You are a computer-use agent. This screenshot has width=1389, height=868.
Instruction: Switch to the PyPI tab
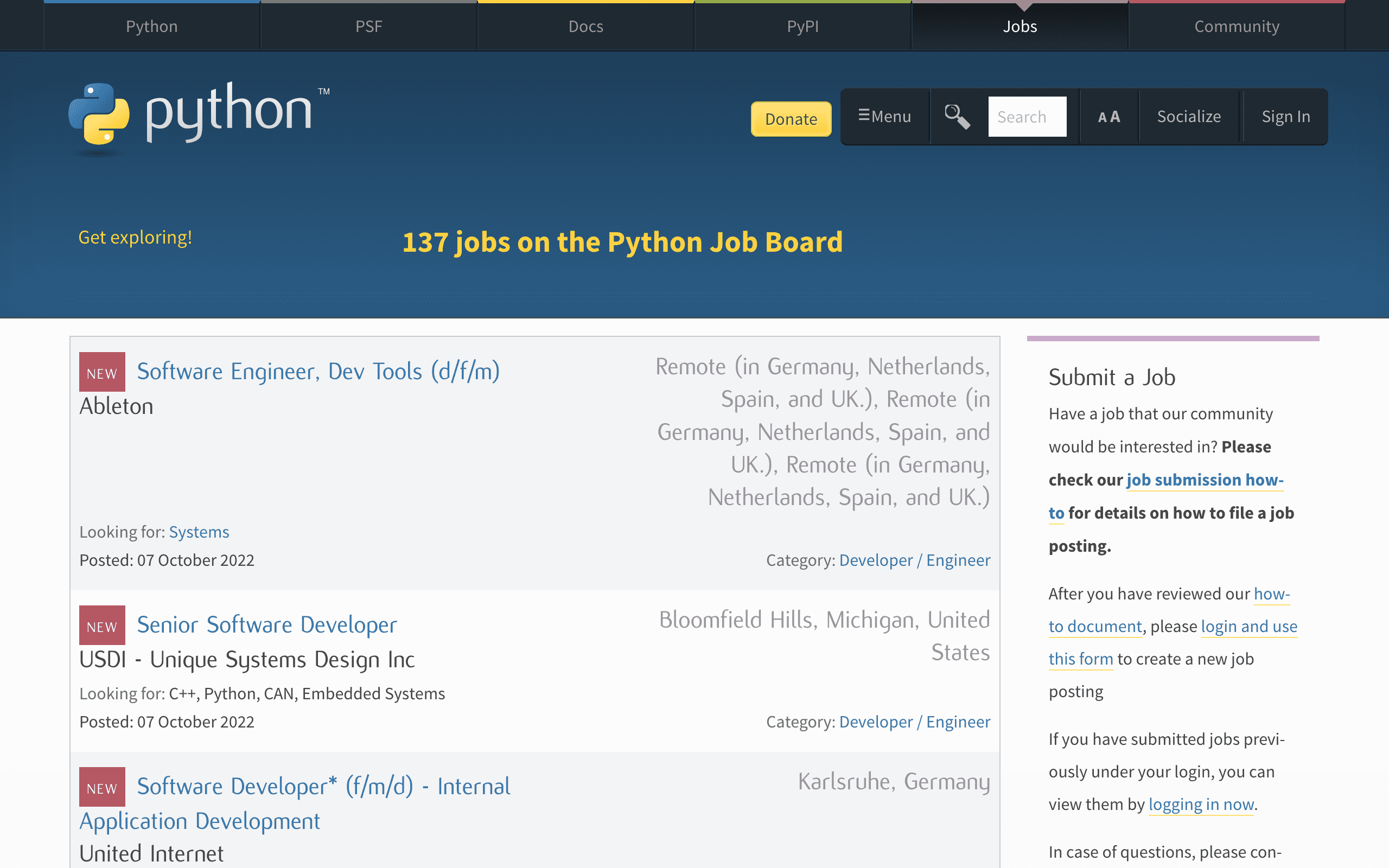tap(802, 26)
